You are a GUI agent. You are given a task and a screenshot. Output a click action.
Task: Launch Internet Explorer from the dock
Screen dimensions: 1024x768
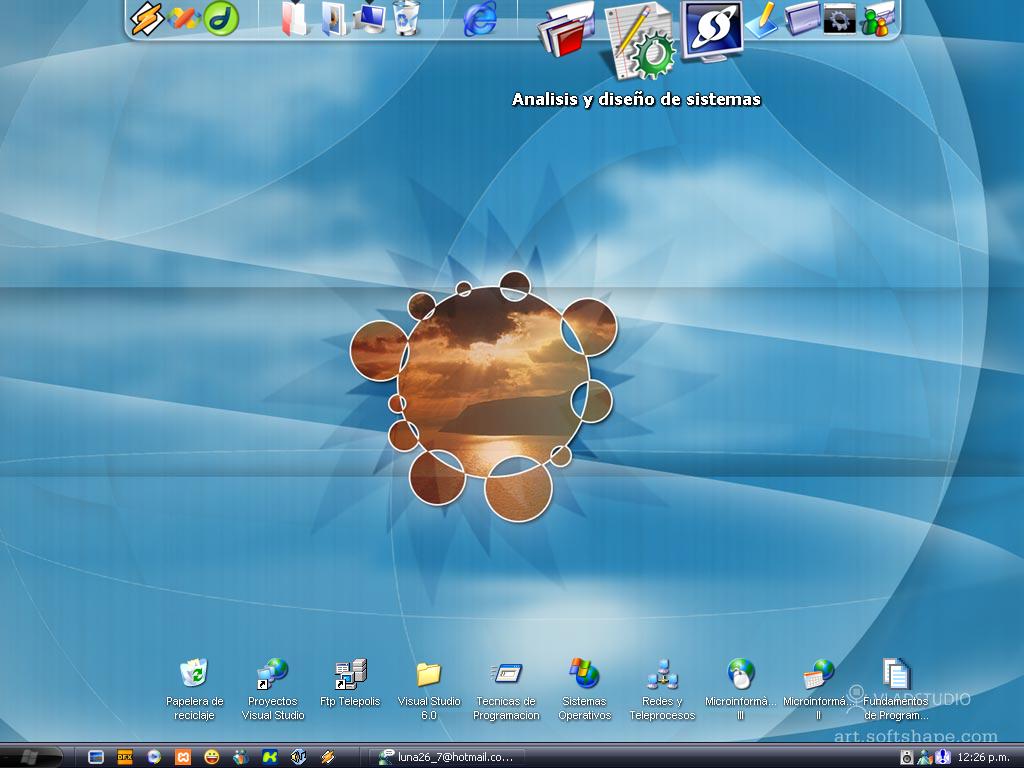point(480,18)
